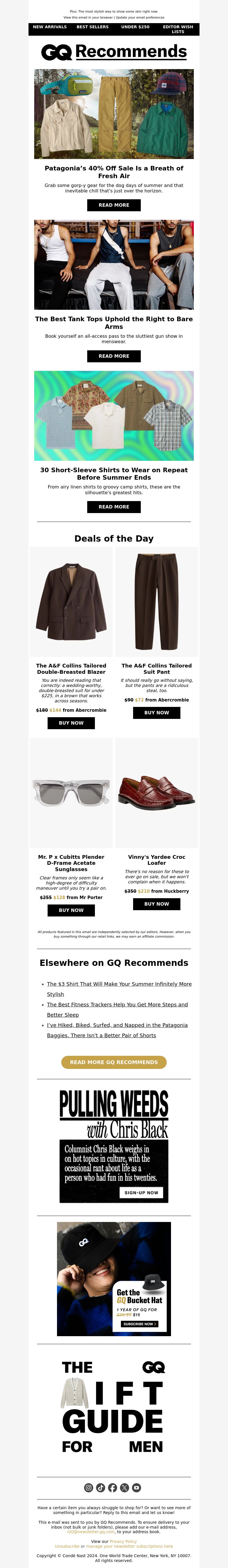
Task: Click Buy Now for Yardee Croc Loafer
Action: 156,904
